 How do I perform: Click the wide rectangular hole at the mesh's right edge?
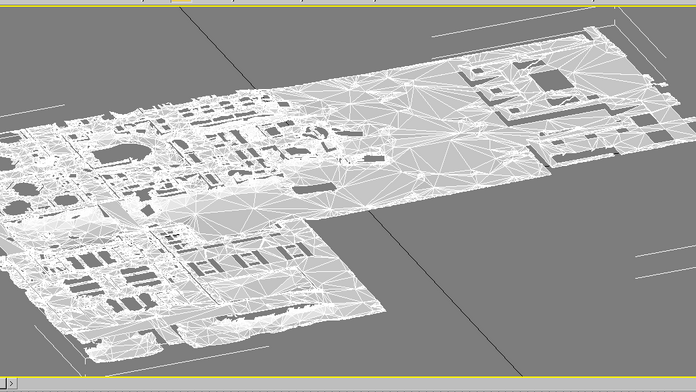click(660, 136)
